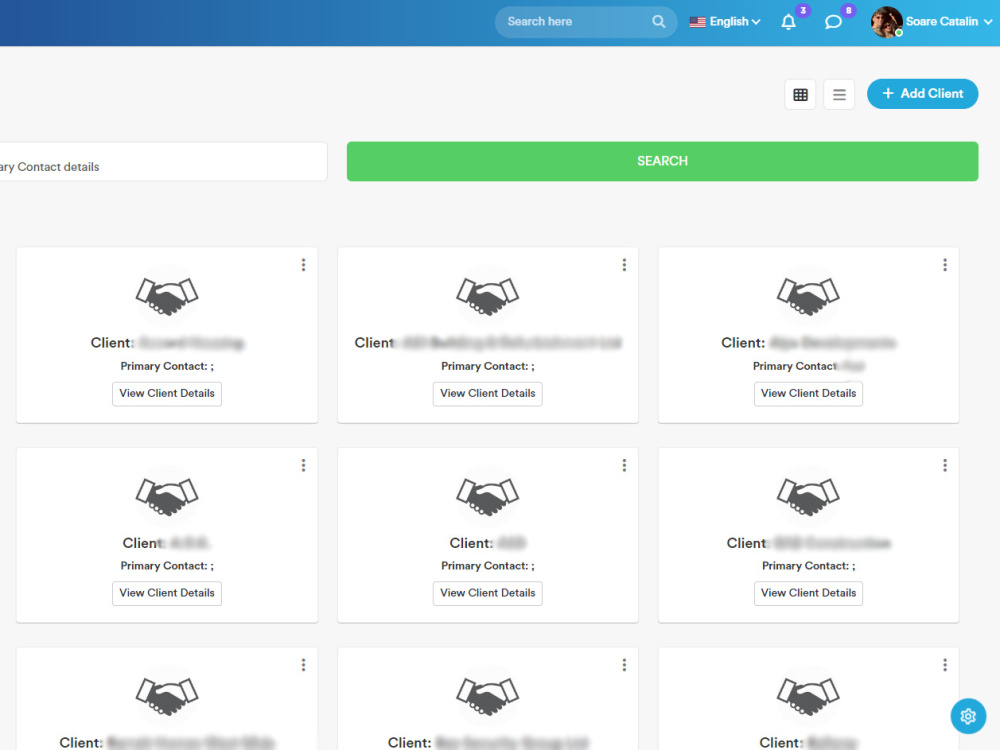Screen dimensions: 1000x750
Task: Open the chat messages bubble icon
Action: pos(833,22)
